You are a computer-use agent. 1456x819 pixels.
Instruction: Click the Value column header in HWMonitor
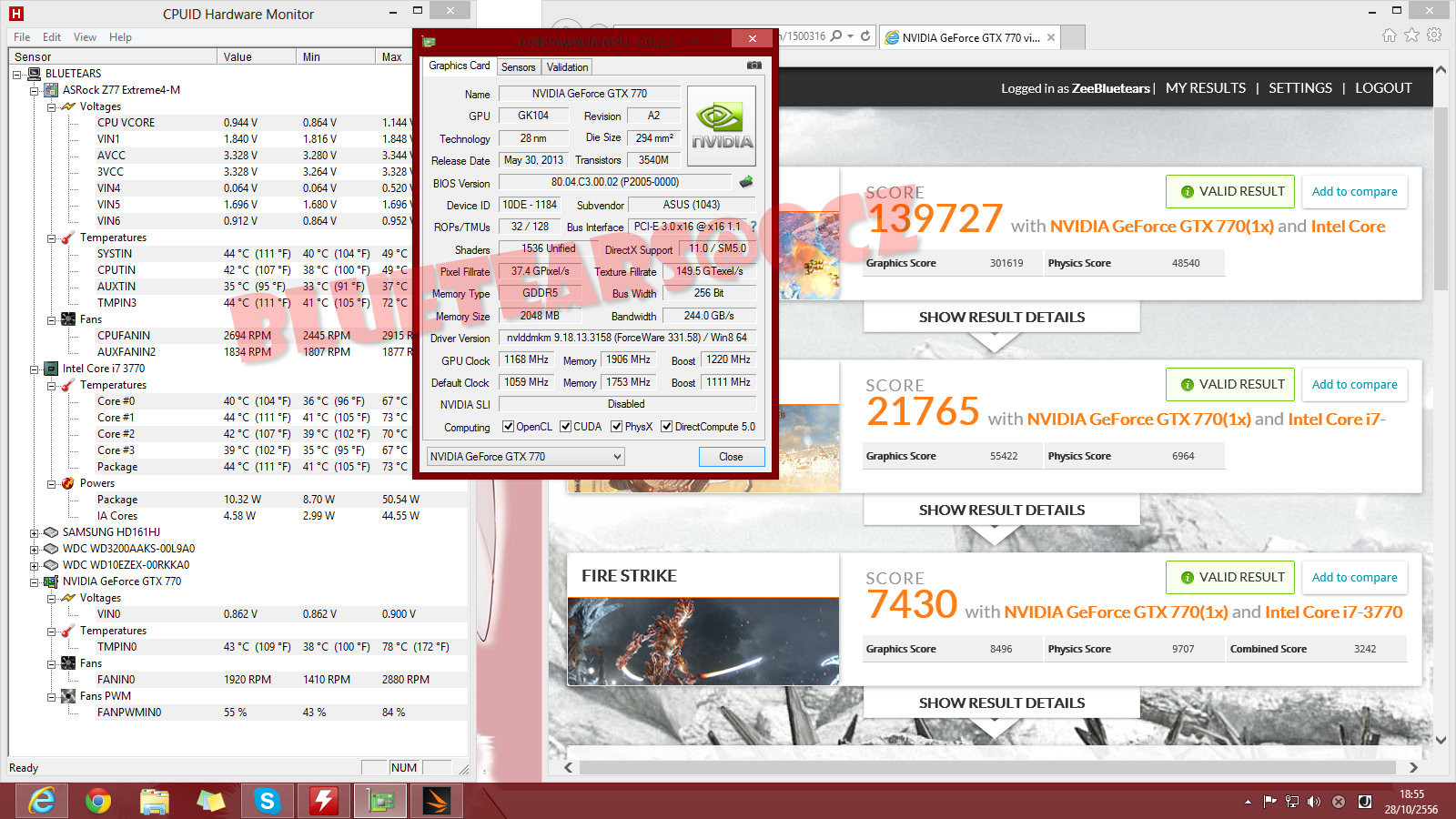point(258,56)
